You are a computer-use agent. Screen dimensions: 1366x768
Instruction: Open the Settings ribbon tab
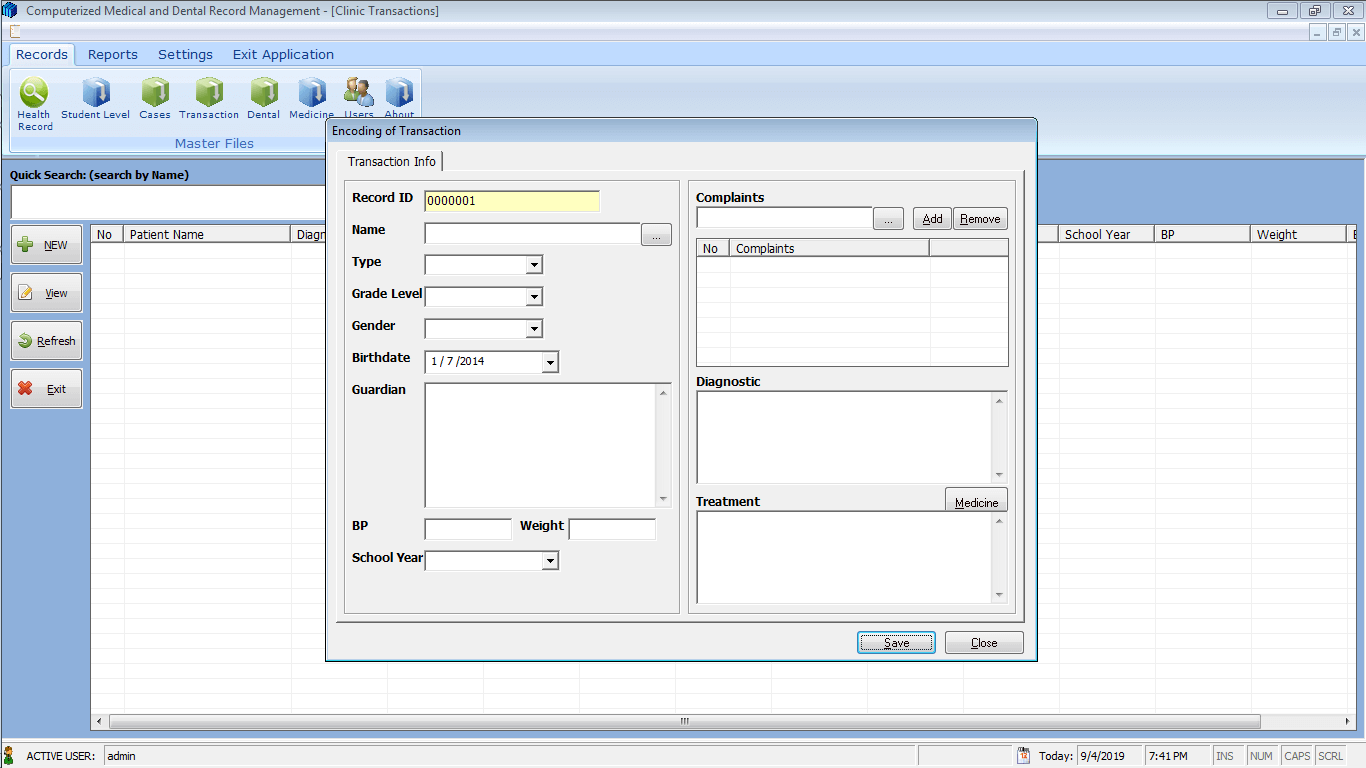185,54
